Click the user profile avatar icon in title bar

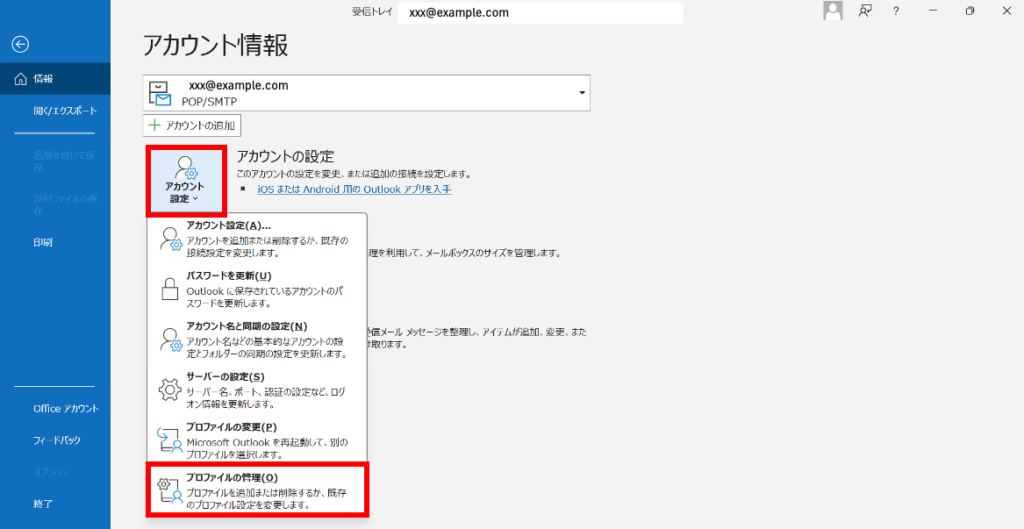(x=831, y=11)
